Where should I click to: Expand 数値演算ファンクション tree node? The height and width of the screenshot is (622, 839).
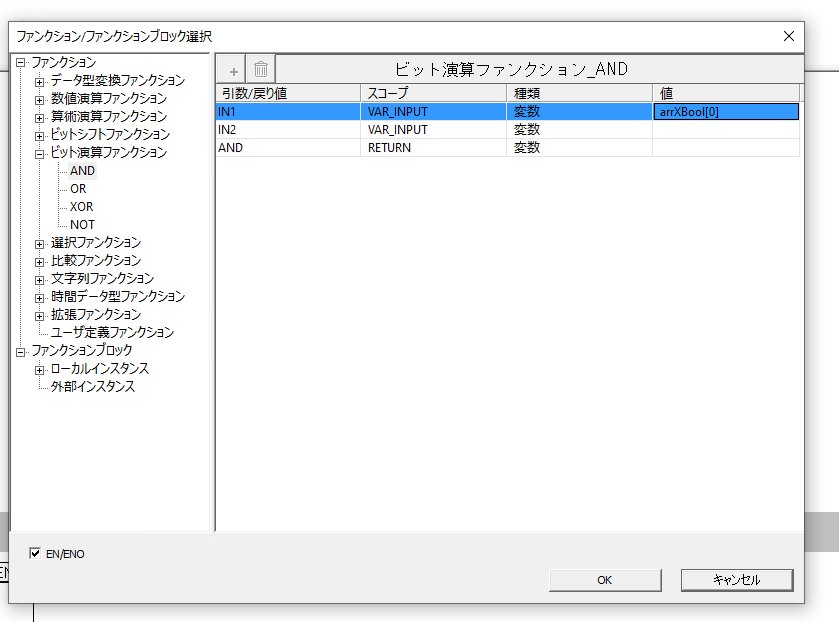(40, 99)
